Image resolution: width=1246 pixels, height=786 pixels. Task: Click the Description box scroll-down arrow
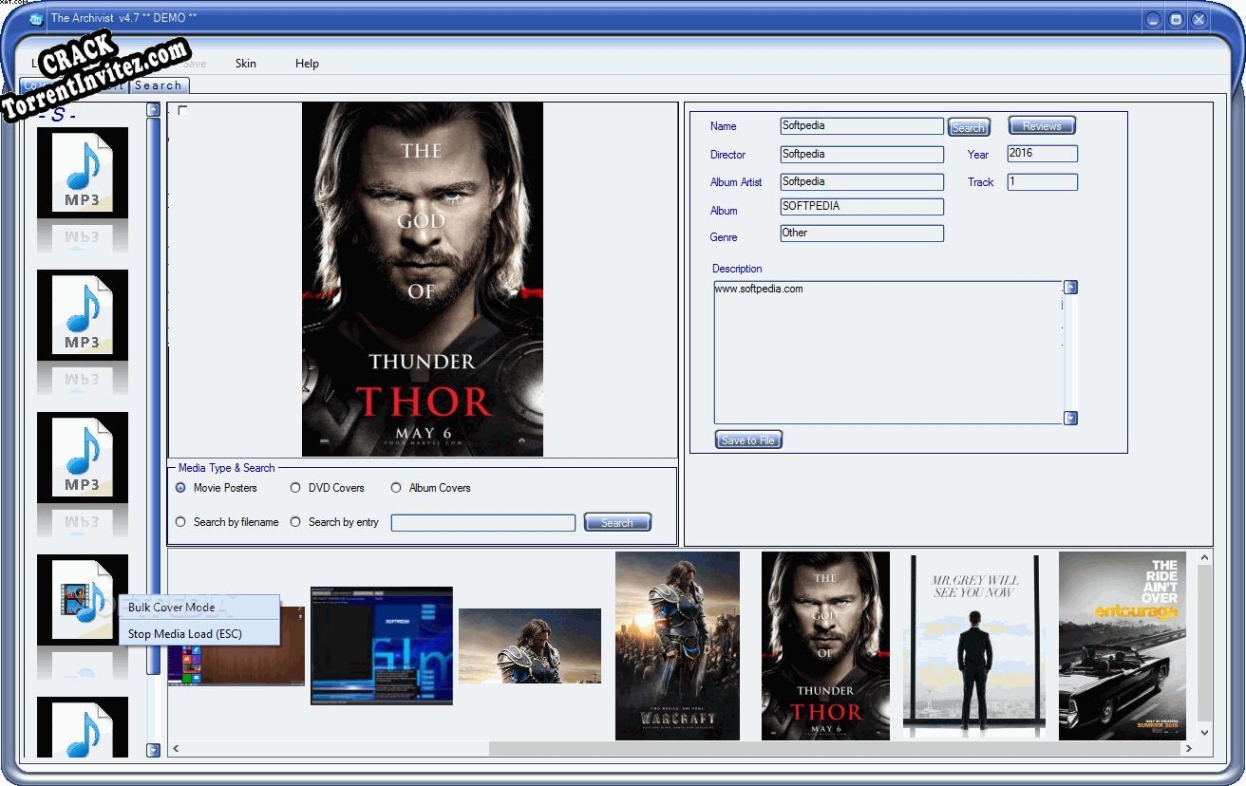(x=1070, y=416)
